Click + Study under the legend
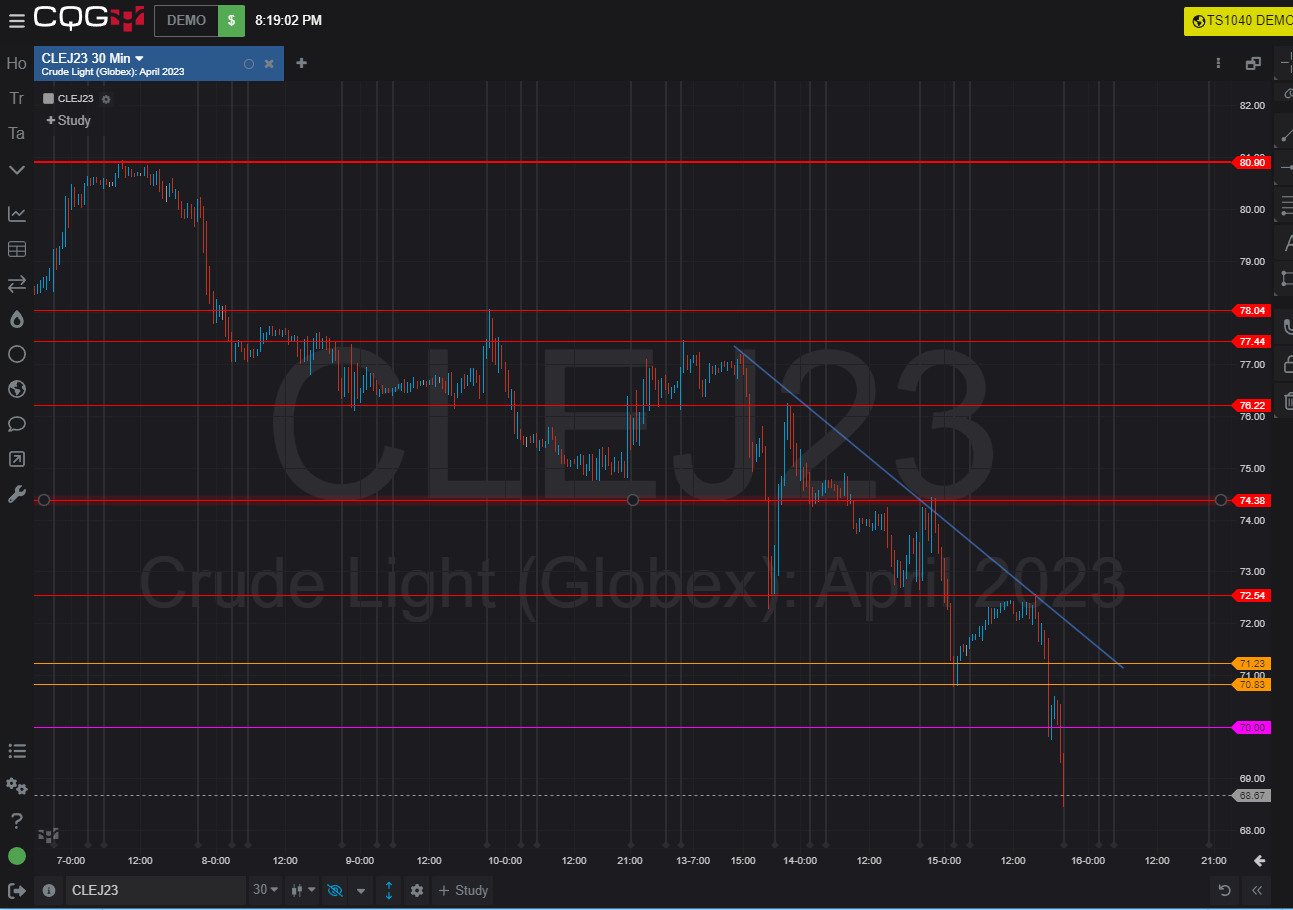 68,120
